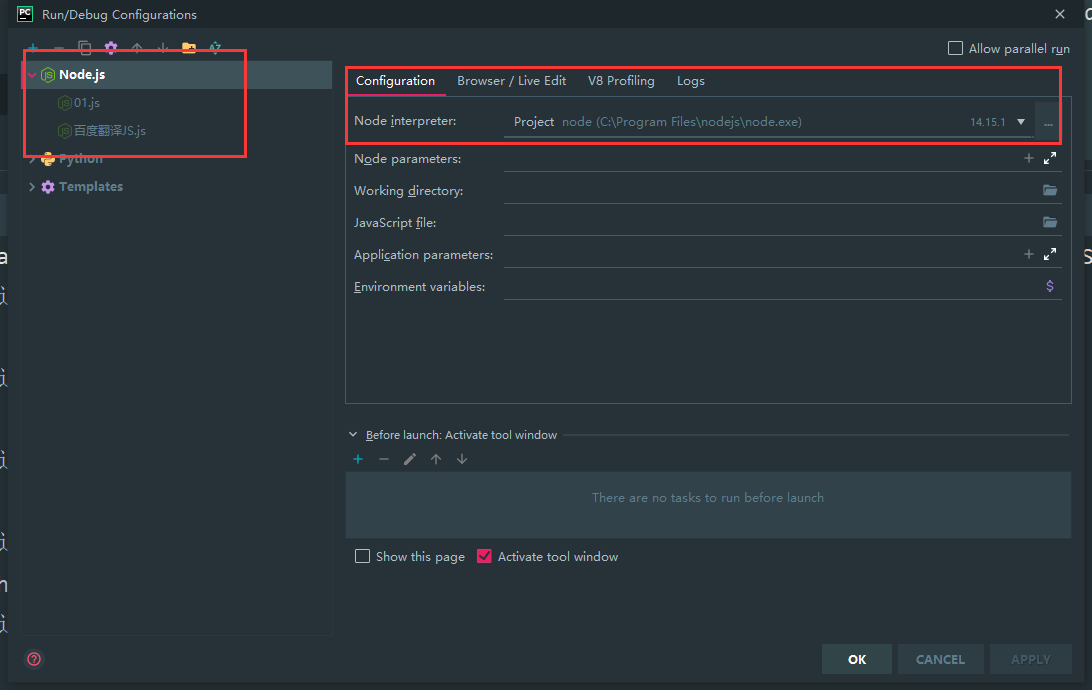The image size is (1092, 690).
Task: Select the 百度翻译JS.js configuration
Action: [x=109, y=131]
